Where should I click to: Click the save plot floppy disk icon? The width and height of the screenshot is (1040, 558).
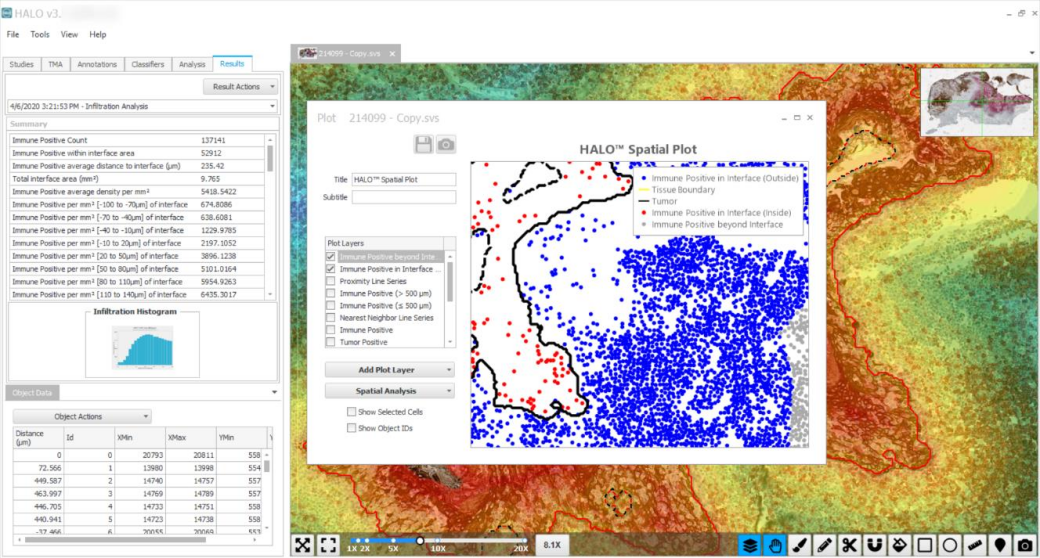pyautogui.click(x=424, y=145)
